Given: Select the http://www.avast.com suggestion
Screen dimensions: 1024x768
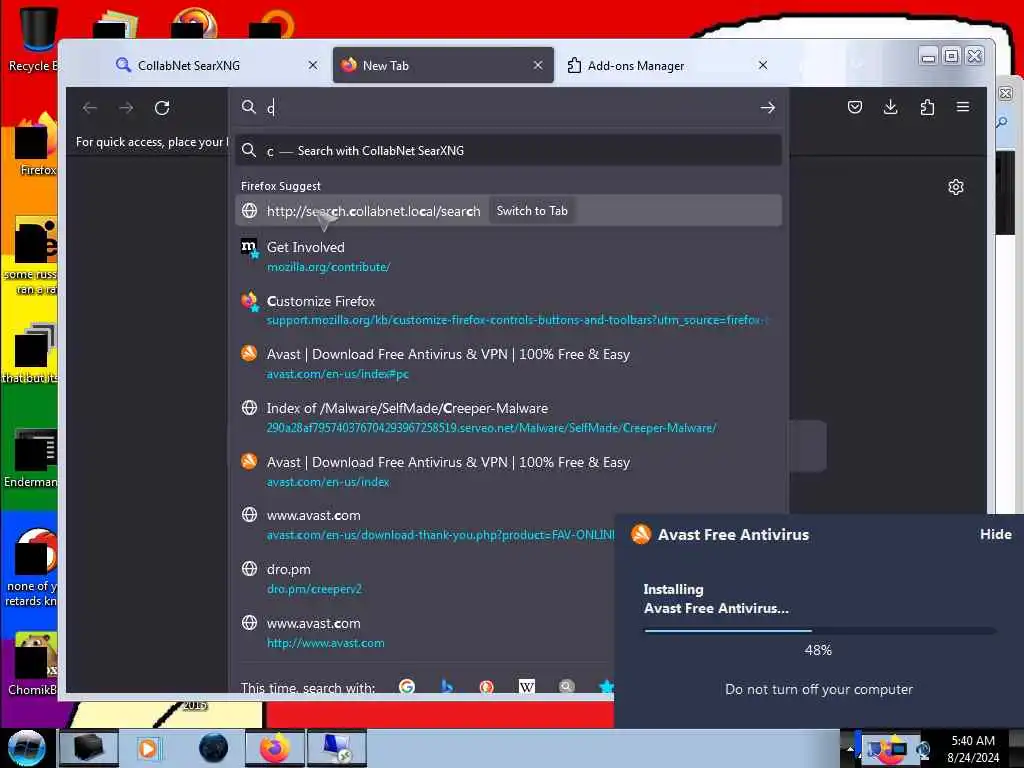Looking at the screenshot, I should click(x=424, y=633).
